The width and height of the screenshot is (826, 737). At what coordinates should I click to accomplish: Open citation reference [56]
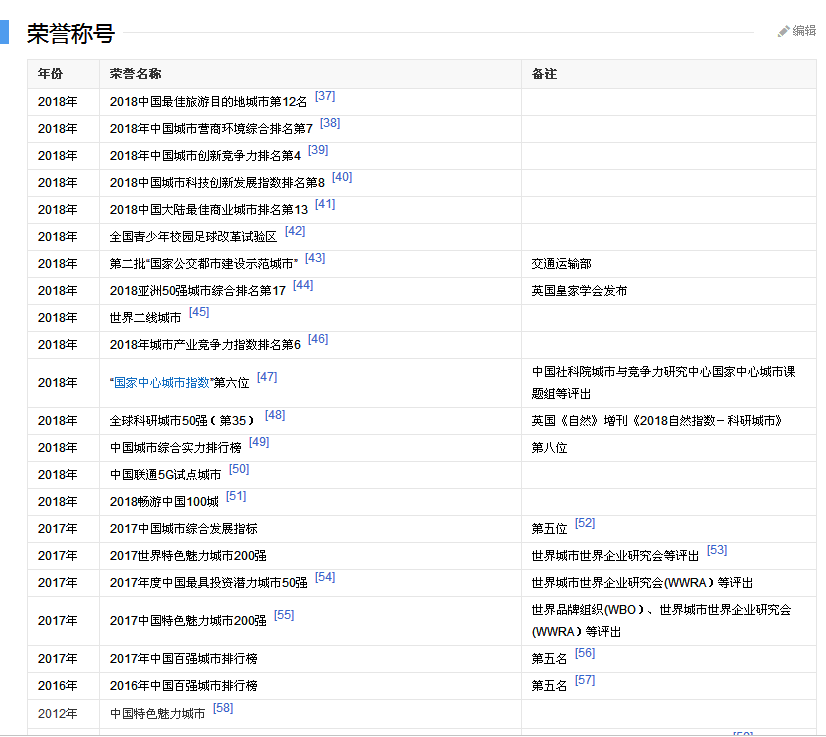tap(585, 653)
